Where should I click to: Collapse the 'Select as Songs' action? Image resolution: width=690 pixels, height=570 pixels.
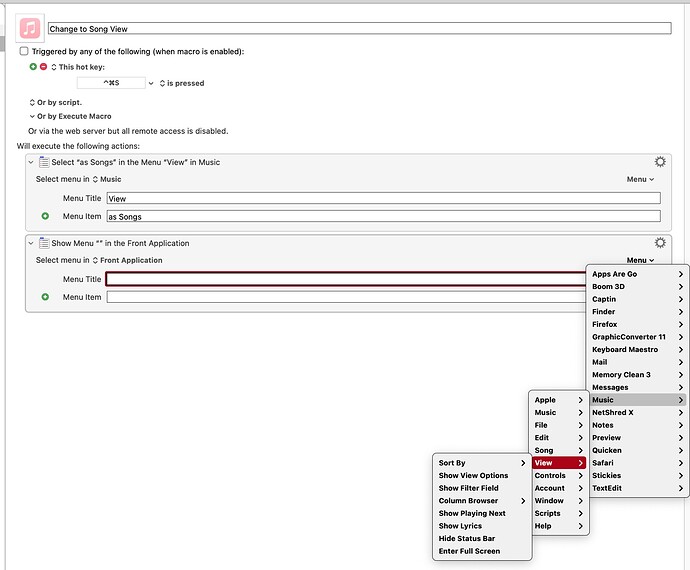pos(31,162)
